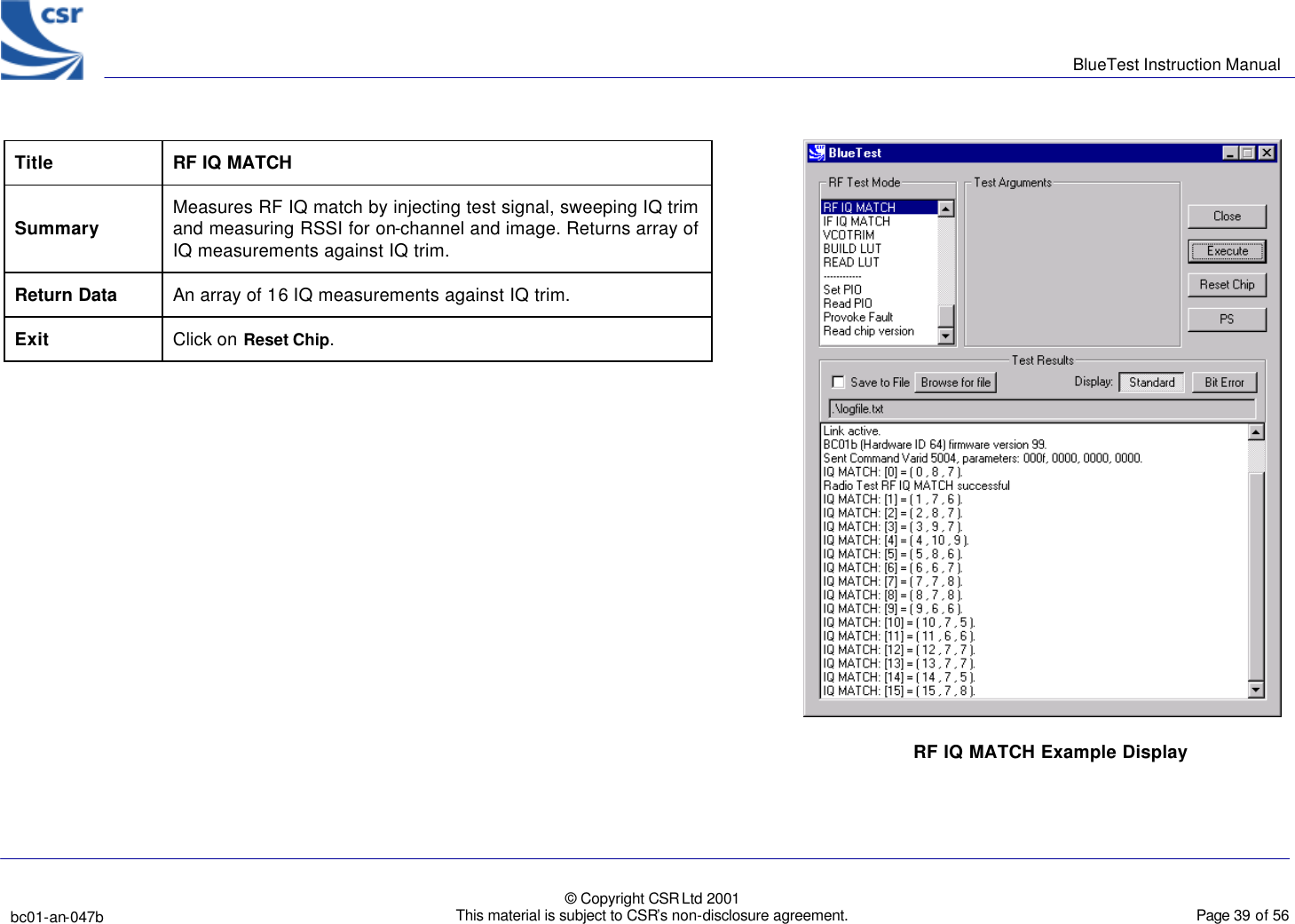Click the 'IQ MATCH: [0]' result line
1295x924 pixels.
coord(892,472)
